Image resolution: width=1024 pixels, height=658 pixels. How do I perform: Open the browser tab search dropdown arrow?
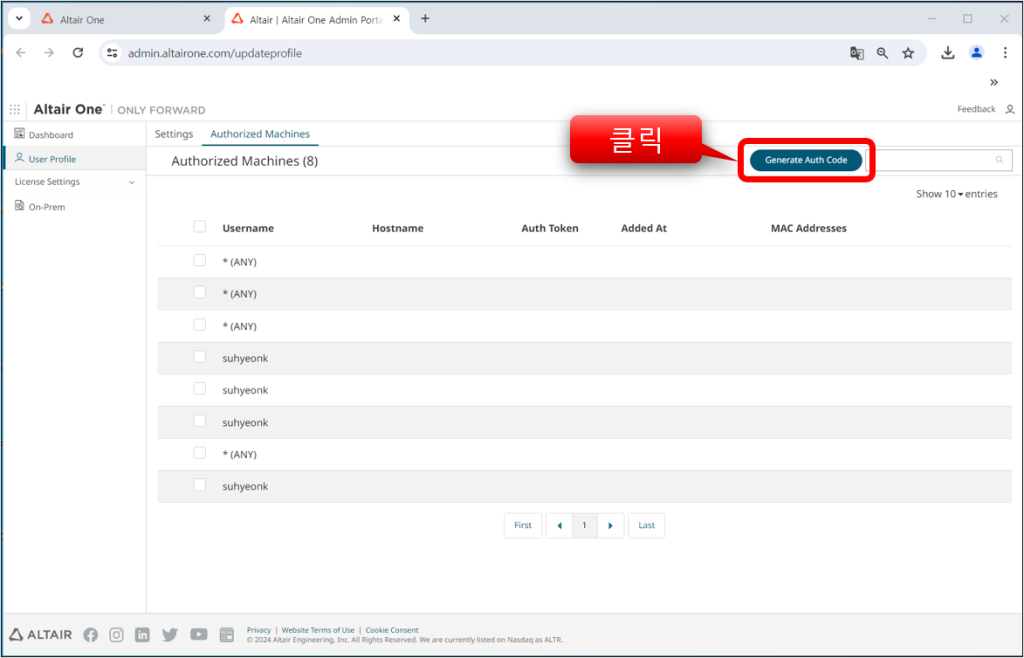point(19,19)
